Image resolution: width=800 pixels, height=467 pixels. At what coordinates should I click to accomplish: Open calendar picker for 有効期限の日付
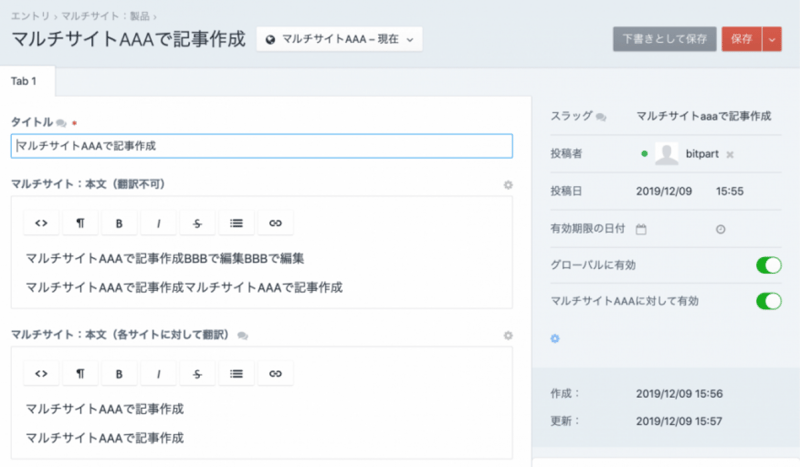641,229
